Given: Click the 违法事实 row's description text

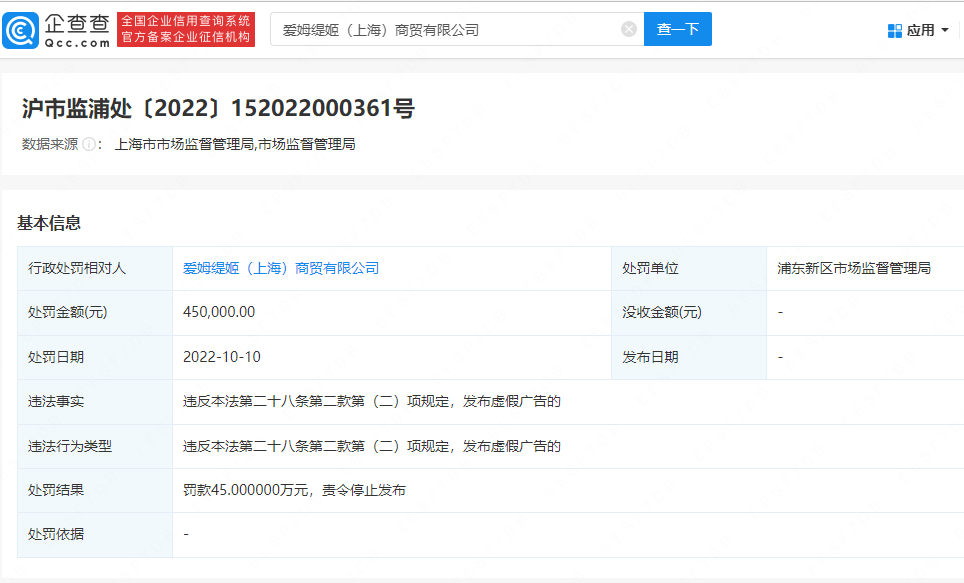Looking at the screenshot, I should (372, 402).
